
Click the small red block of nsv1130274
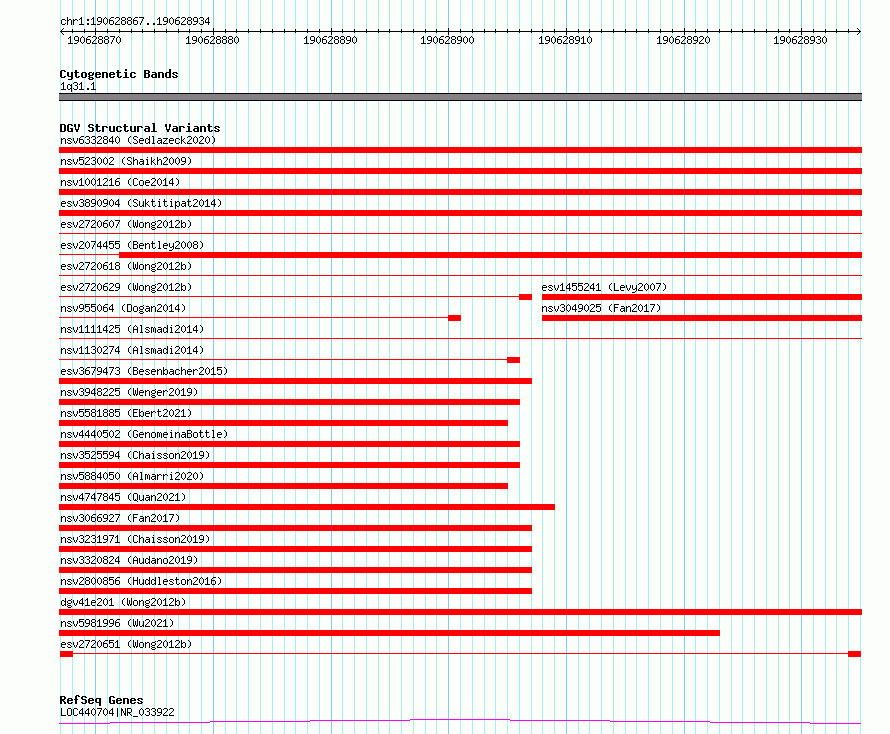coord(514,360)
